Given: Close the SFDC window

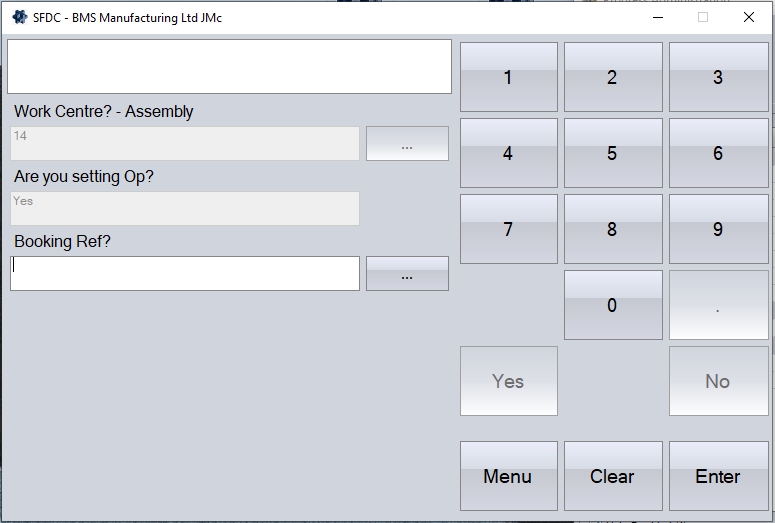Looking at the screenshot, I should click(x=749, y=17).
